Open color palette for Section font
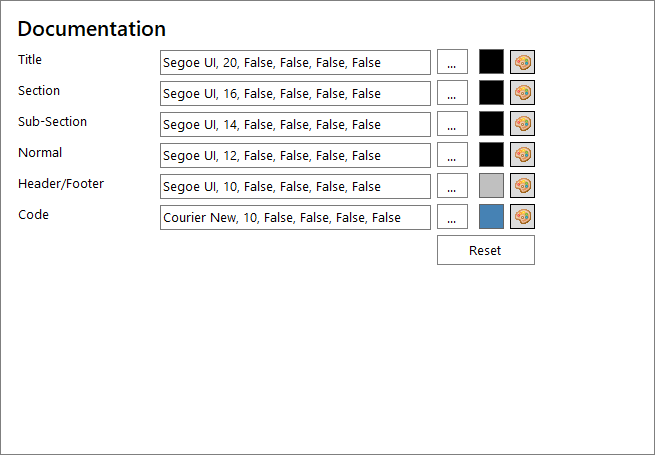The height and width of the screenshot is (455, 655). (x=522, y=93)
